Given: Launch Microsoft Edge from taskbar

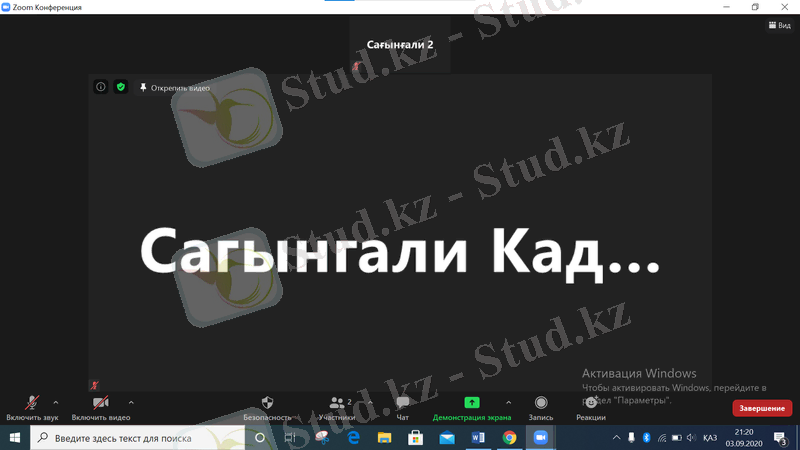Looking at the screenshot, I should point(353,438).
